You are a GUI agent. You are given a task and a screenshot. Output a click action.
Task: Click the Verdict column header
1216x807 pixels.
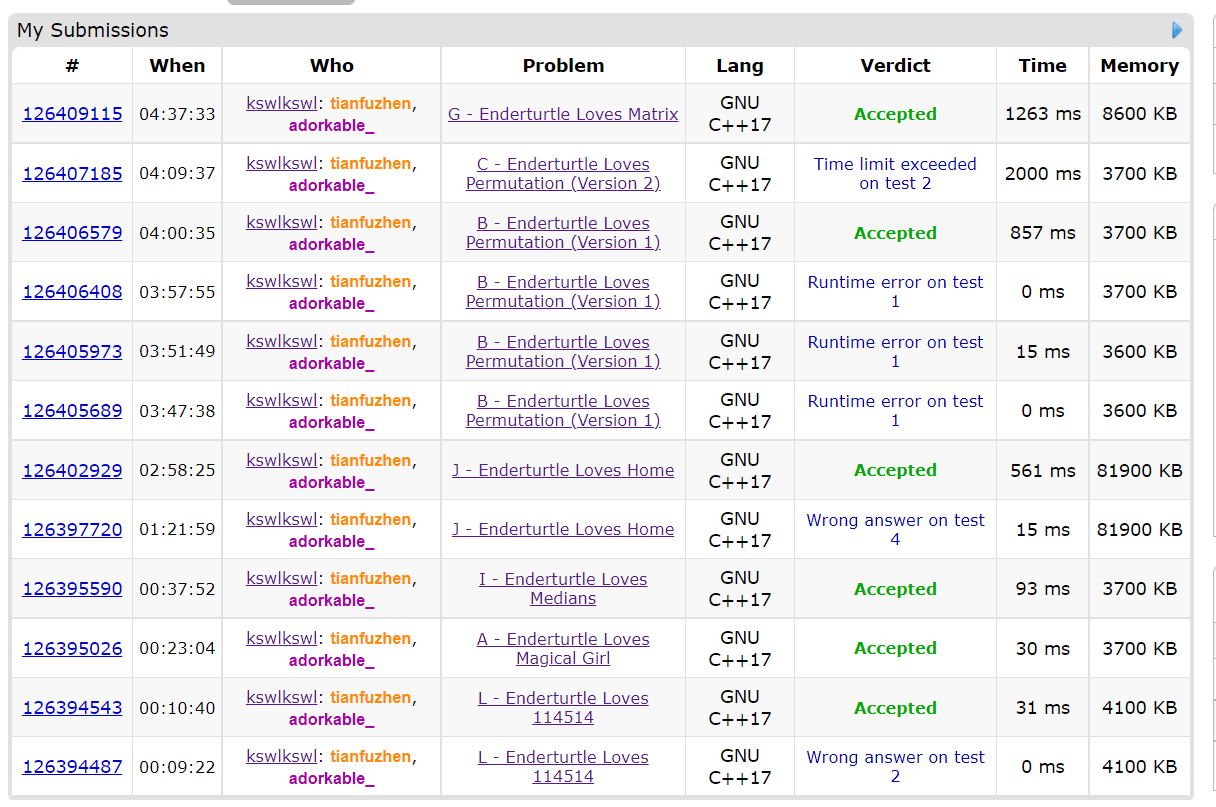pos(895,66)
